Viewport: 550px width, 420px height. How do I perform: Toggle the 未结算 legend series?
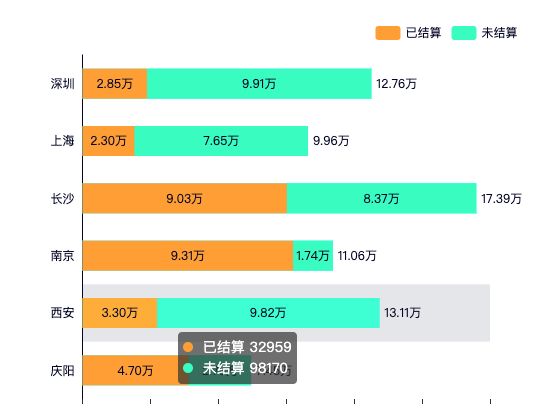[x=484, y=33]
